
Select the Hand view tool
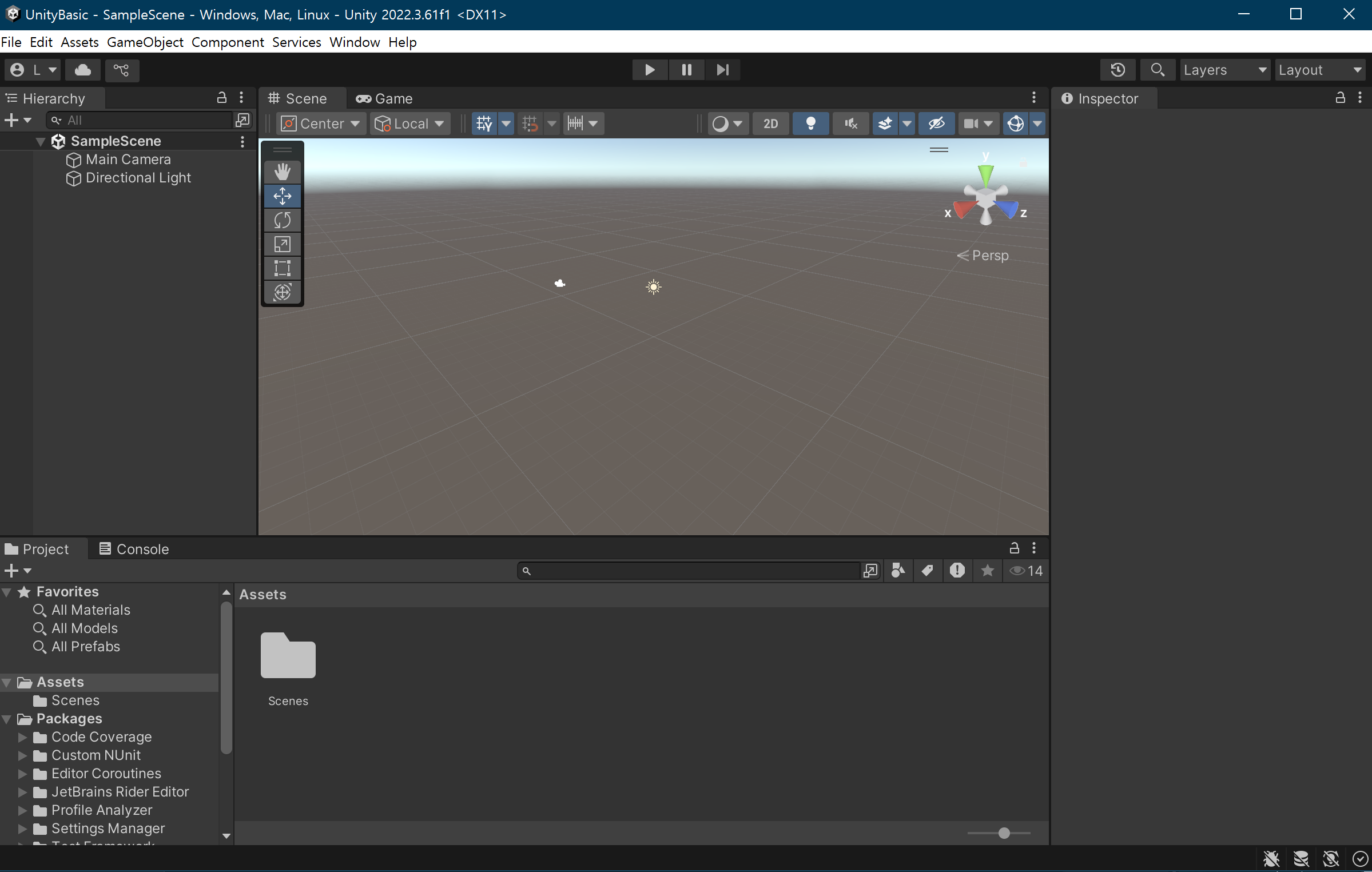point(282,172)
